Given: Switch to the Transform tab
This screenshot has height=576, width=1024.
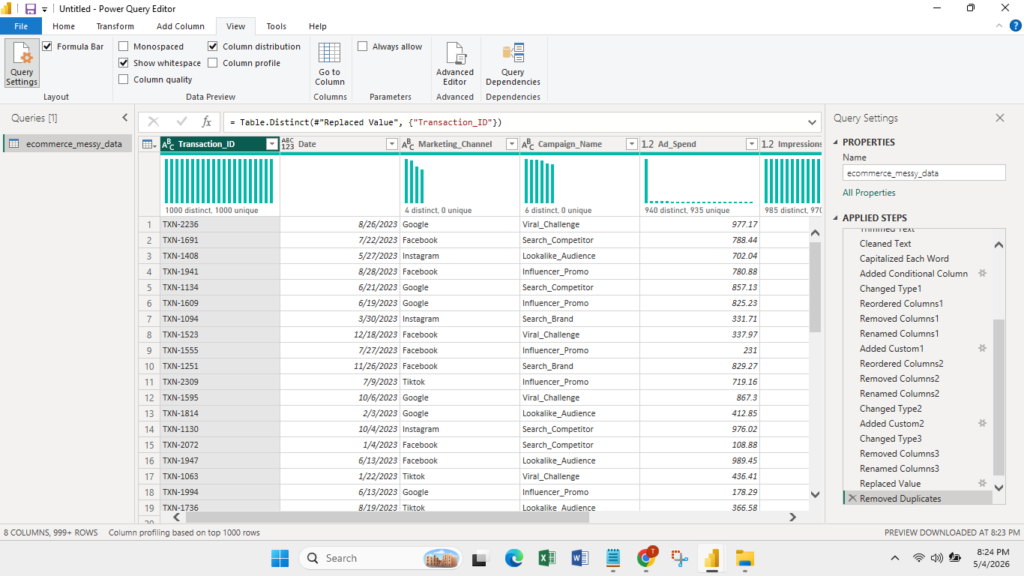Looking at the screenshot, I should click(x=115, y=26).
